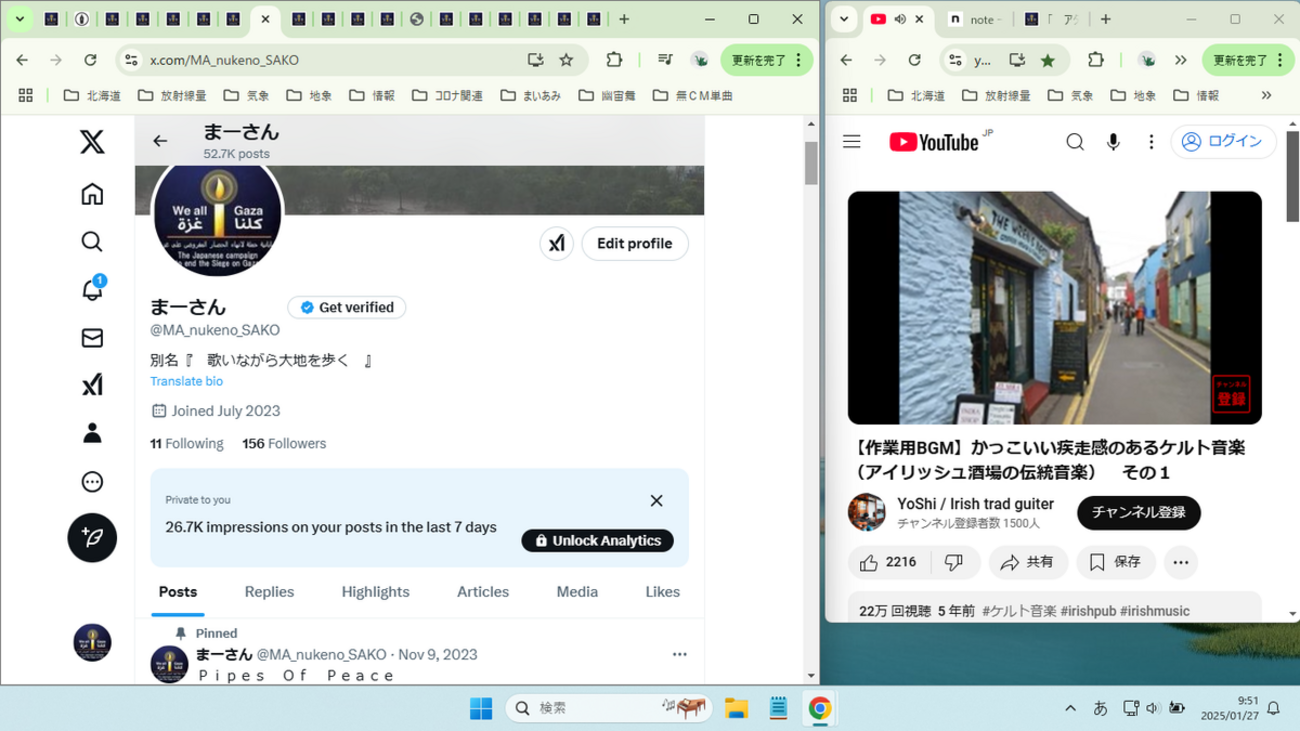Viewport: 1300px width, 731px height.
Task: Switch to the Media tab
Action: 577,592
